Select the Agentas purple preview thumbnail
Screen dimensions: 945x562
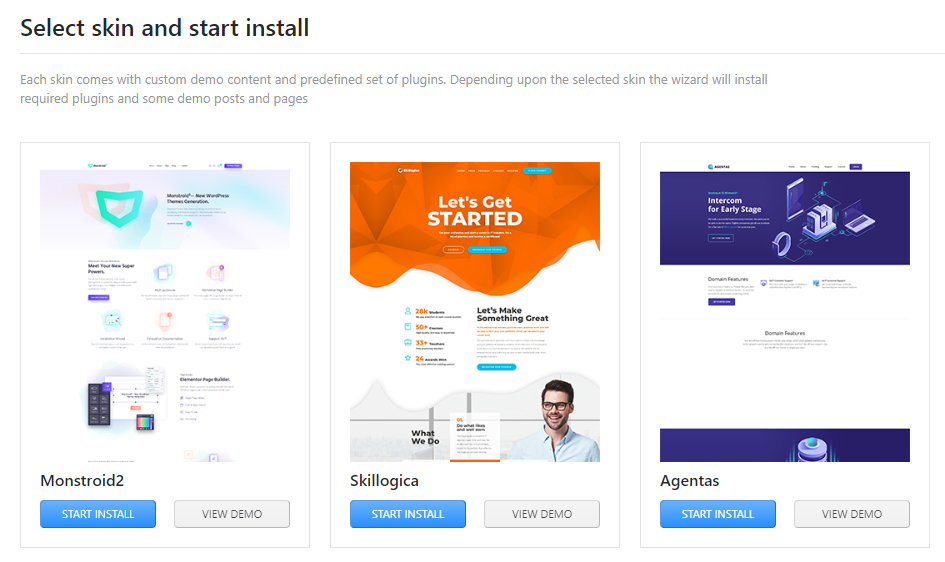click(x=785, y=312)
